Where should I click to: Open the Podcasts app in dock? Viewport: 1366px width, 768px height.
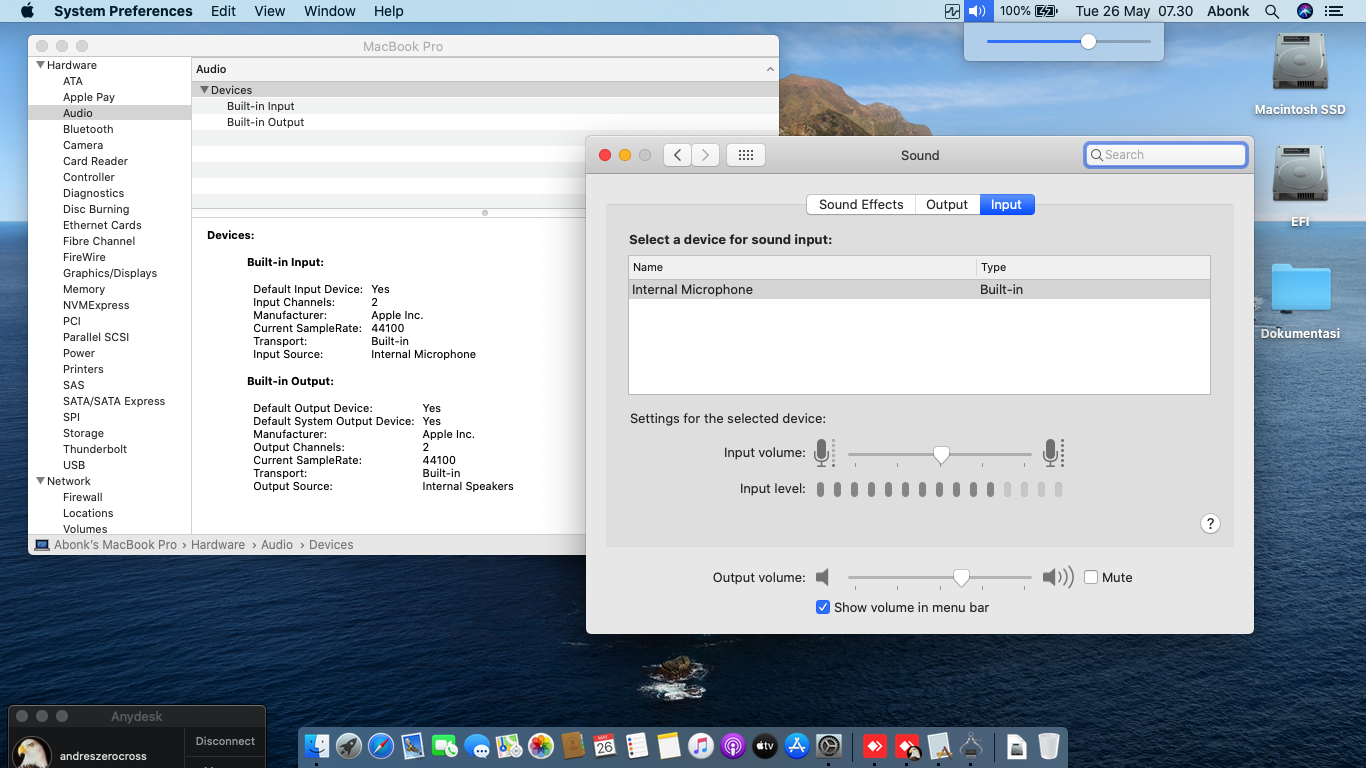click(732, 746)
